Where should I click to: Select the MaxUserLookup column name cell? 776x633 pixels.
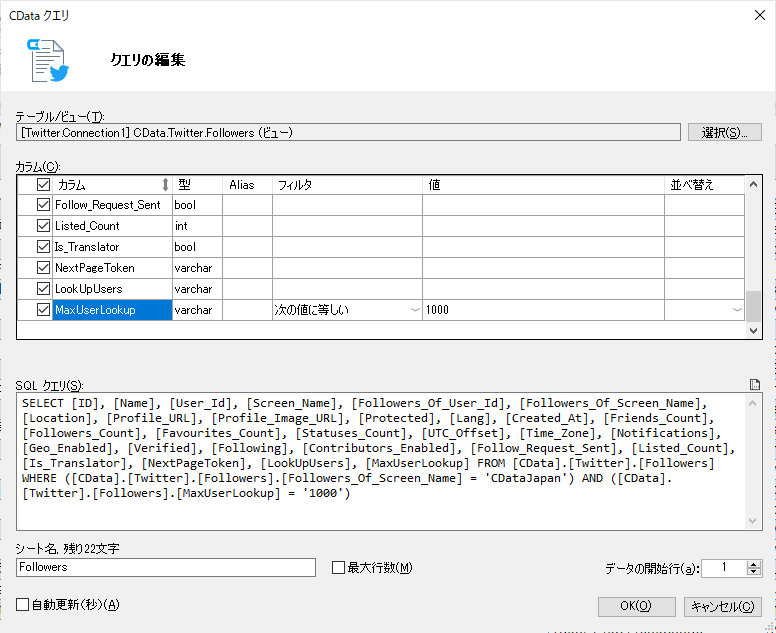tap(112, 310)
